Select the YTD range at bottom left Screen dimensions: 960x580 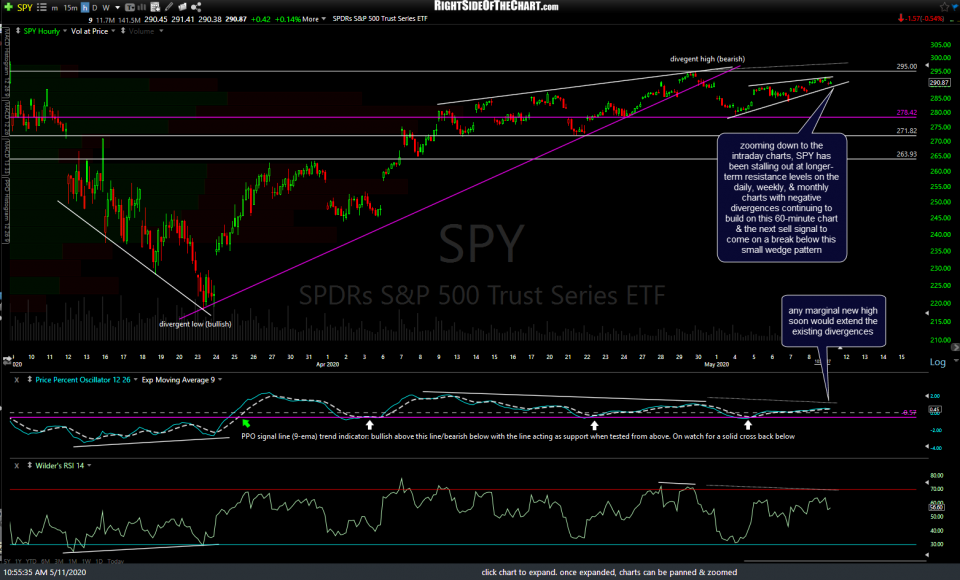(30, 562)
